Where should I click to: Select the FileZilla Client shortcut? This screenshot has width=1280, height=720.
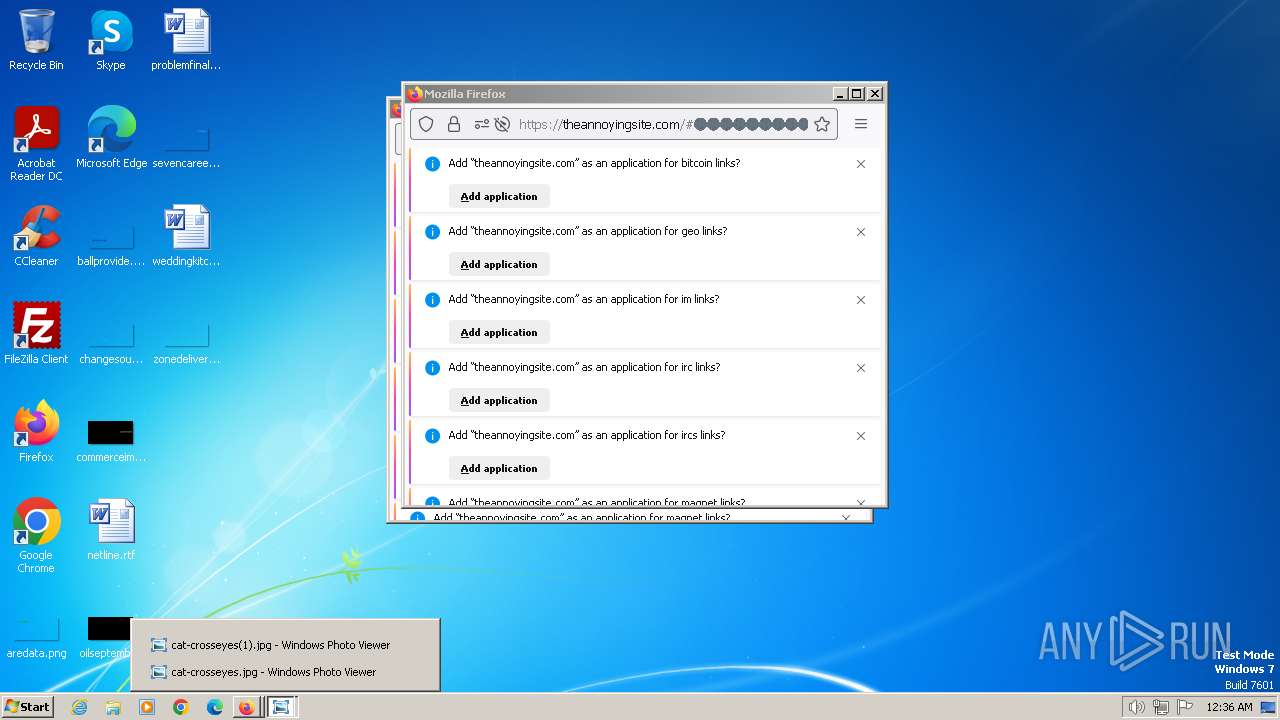pos(36,334)
